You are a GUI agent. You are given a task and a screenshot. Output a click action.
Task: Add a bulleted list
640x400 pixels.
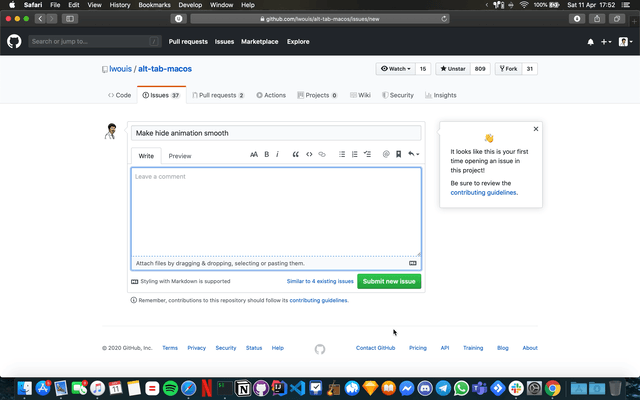(x=342, y=154)
